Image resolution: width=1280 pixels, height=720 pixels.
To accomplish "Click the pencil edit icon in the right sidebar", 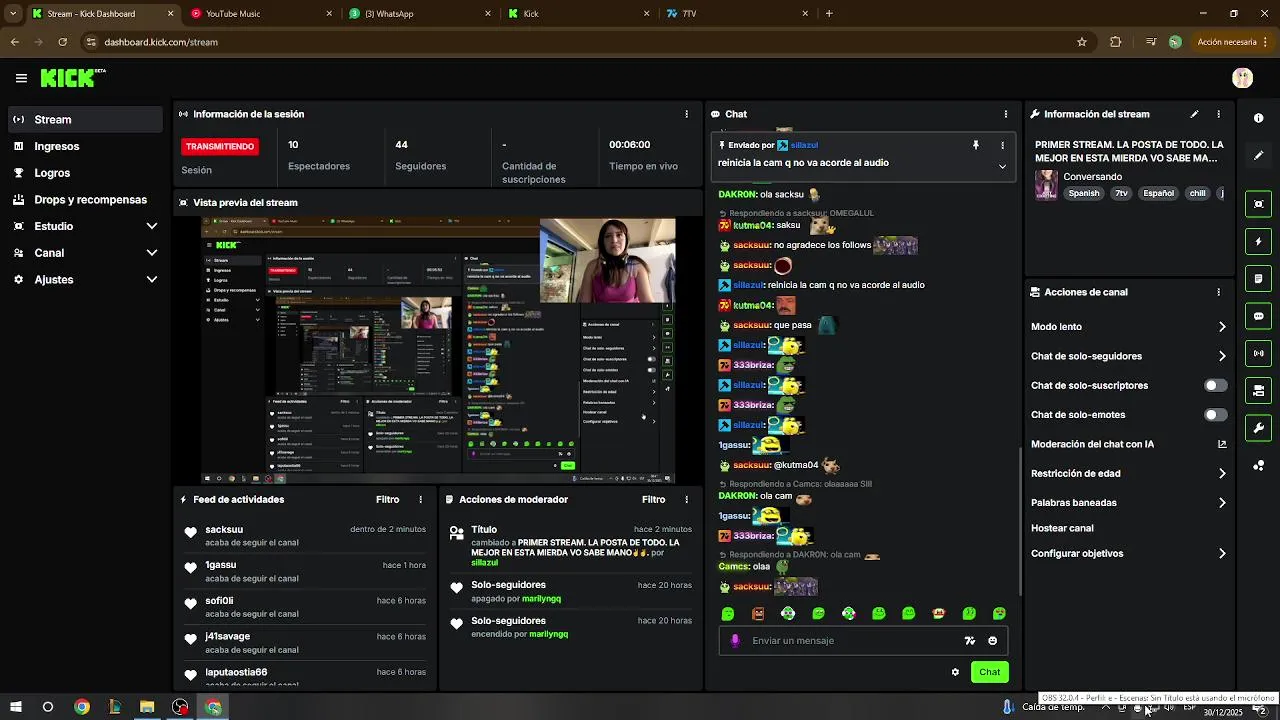I will [1258, 156].
